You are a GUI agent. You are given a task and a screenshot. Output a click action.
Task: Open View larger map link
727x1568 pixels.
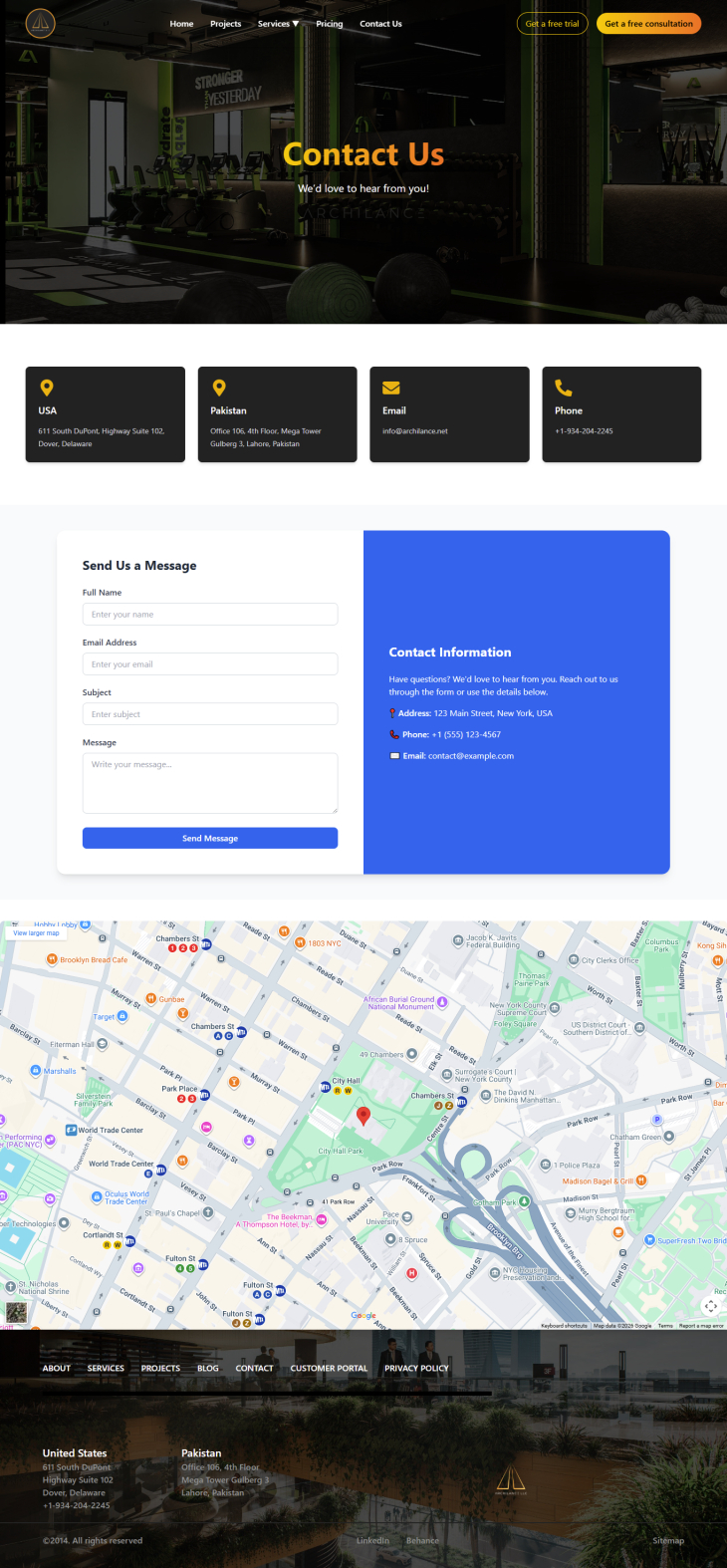click(36, 933)
